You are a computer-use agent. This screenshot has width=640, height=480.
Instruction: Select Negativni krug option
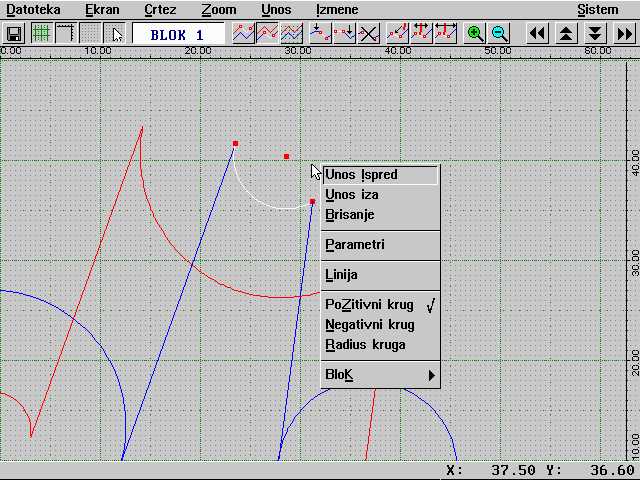point(380,325)
